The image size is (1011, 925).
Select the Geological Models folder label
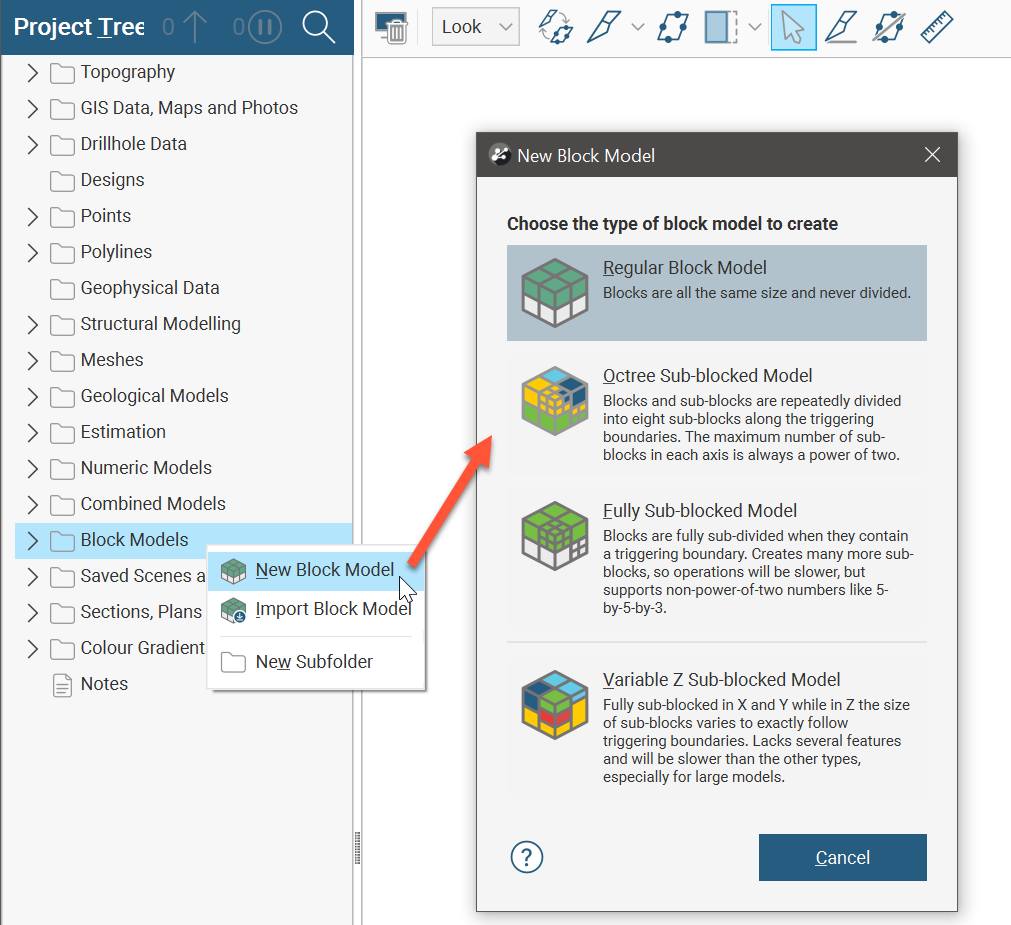154,396
